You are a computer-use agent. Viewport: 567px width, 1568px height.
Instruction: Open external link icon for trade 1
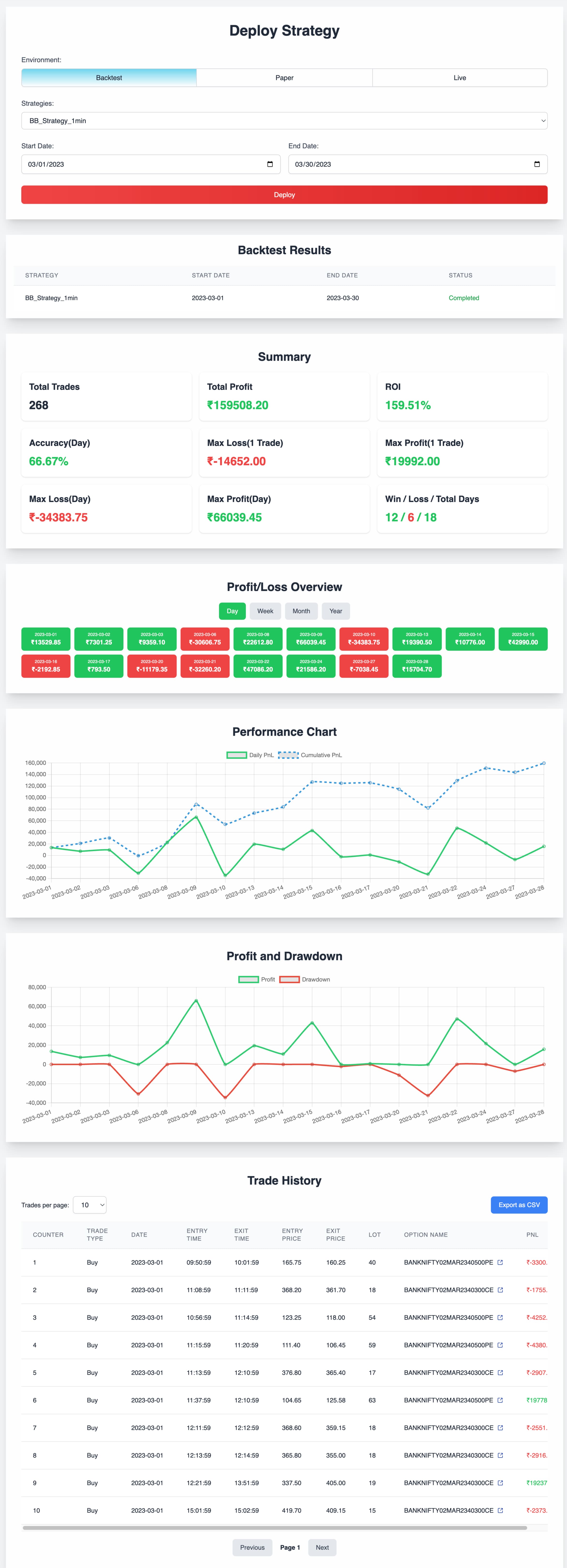(x=500, y=1262)
